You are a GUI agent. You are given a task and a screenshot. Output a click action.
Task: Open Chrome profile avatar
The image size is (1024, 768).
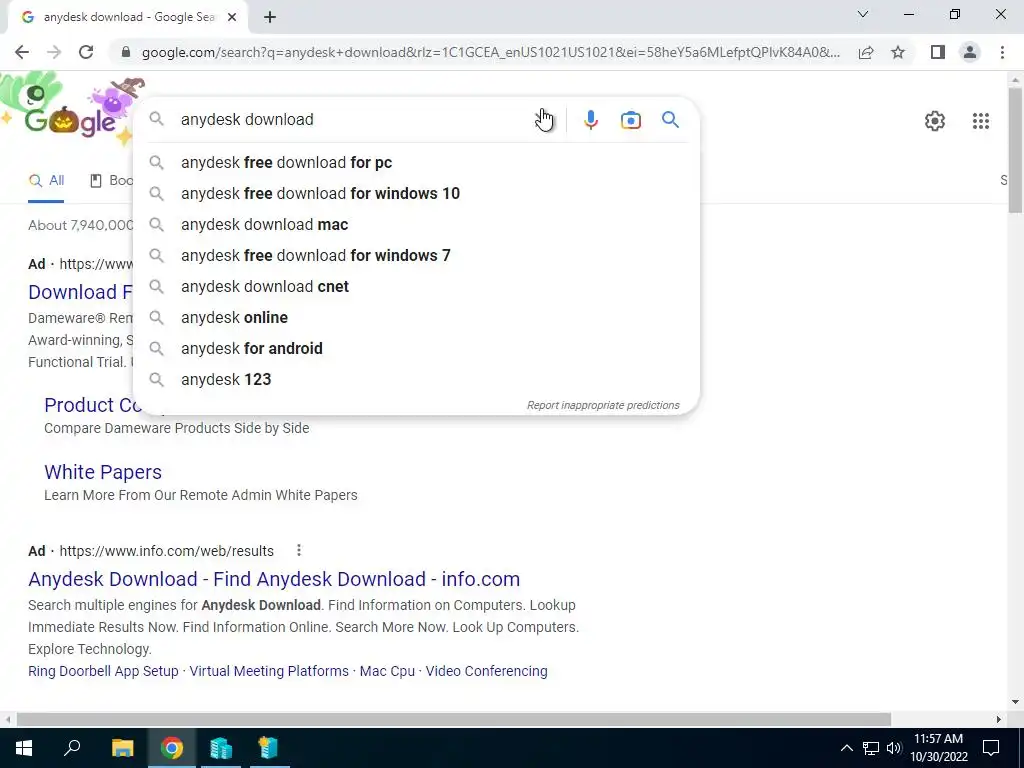[x=970, y=52]
